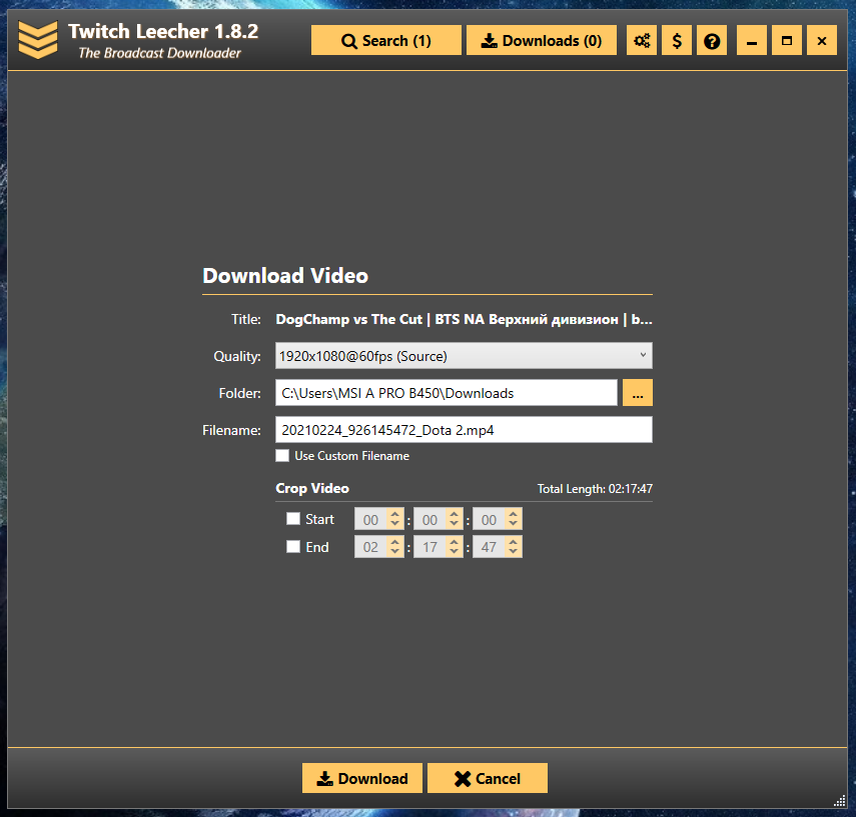Switch to the Search (1) view
The width and height of the screenshot is (856, 817).
(x=386, y=40)
